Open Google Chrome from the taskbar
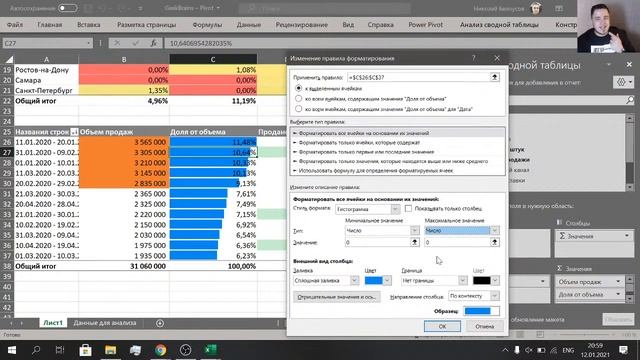 [160, 350]
